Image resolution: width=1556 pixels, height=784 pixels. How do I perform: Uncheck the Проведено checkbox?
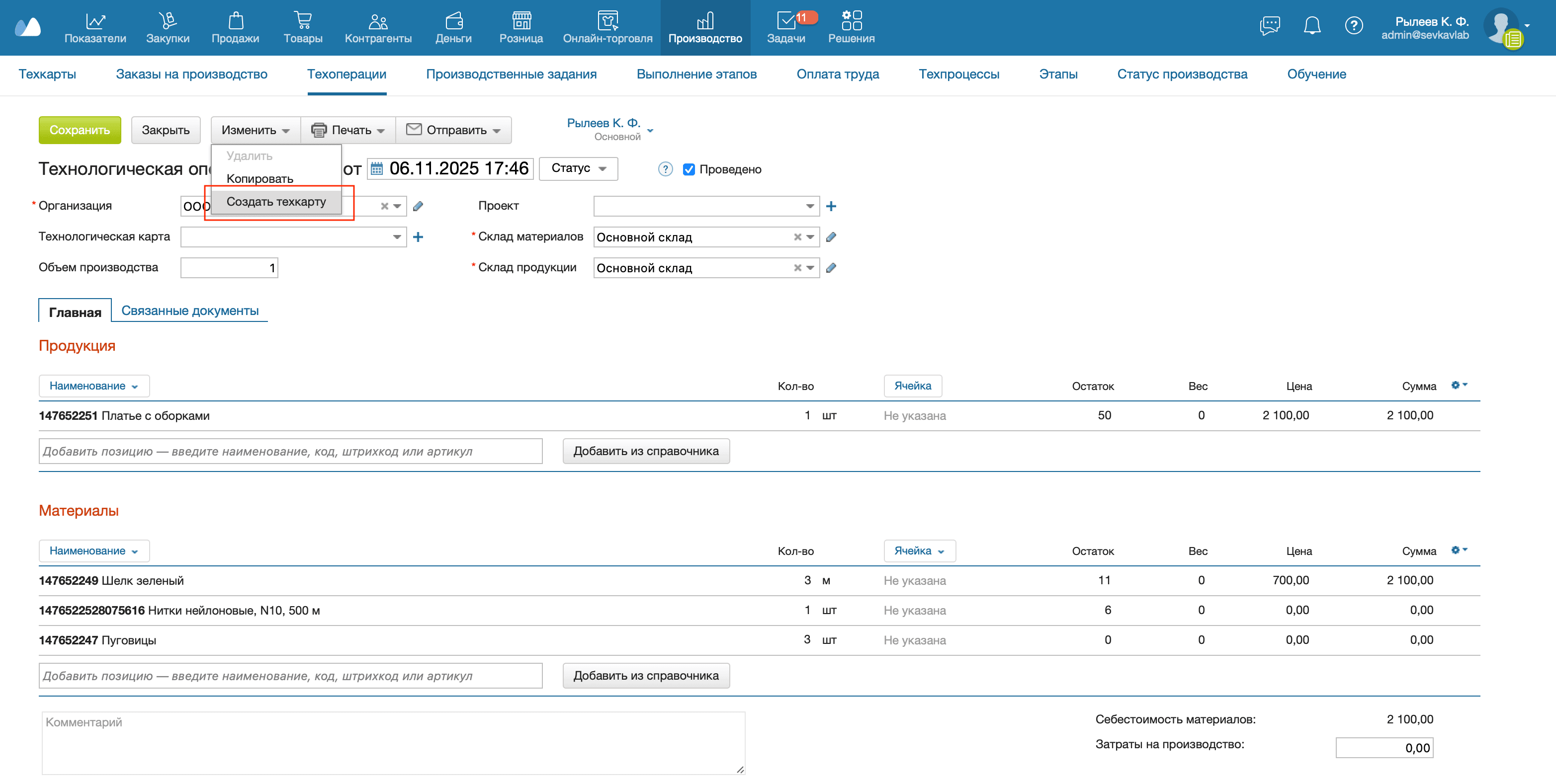pos(689,169)
